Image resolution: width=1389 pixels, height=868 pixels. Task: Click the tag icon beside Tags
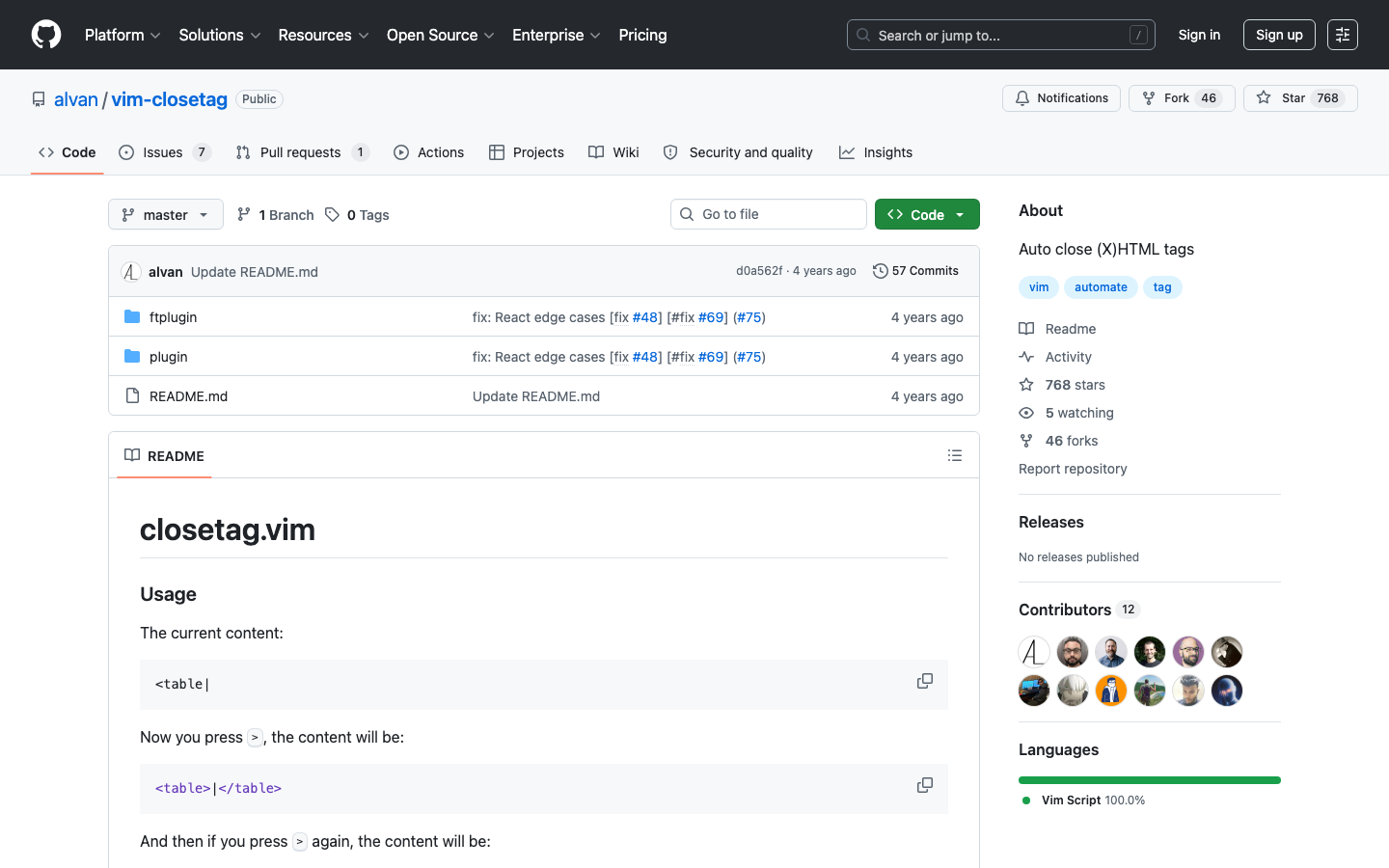(332, 215)
